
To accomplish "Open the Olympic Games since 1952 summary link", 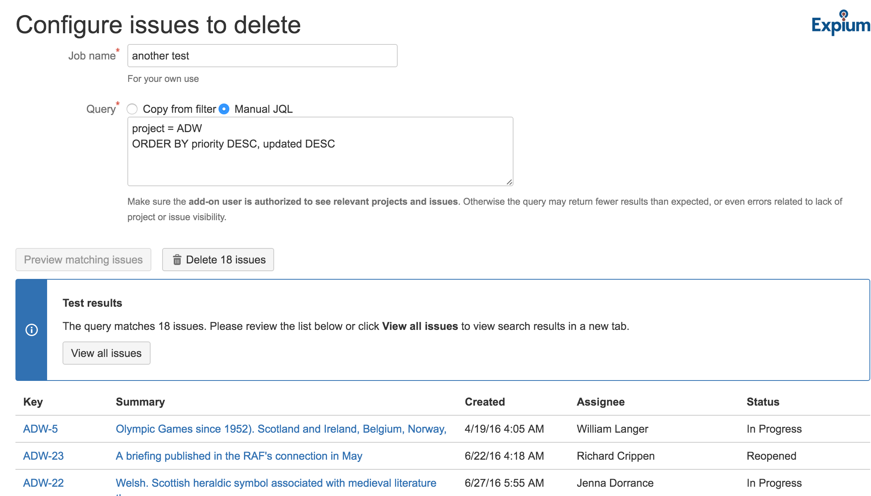I will pos(281,429).
